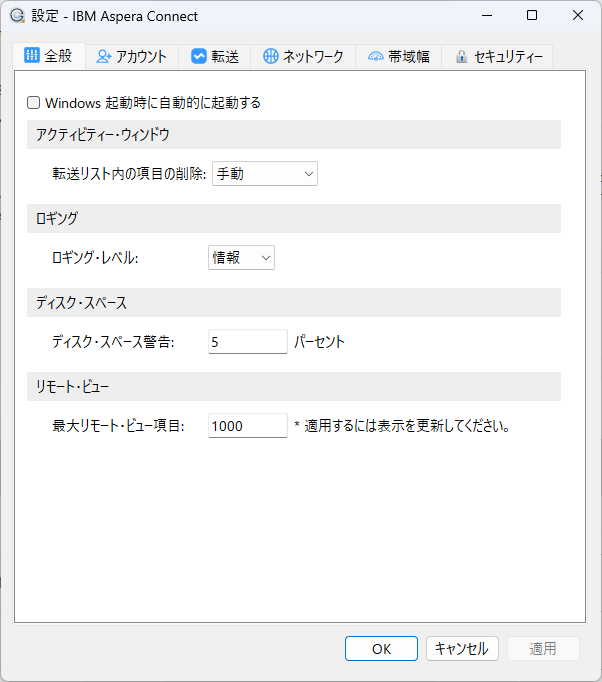Click the 転送リスト内の項目の削除 label
Image resolution: width=602 pixels, height=682 pixels.
tap(129, 174)
